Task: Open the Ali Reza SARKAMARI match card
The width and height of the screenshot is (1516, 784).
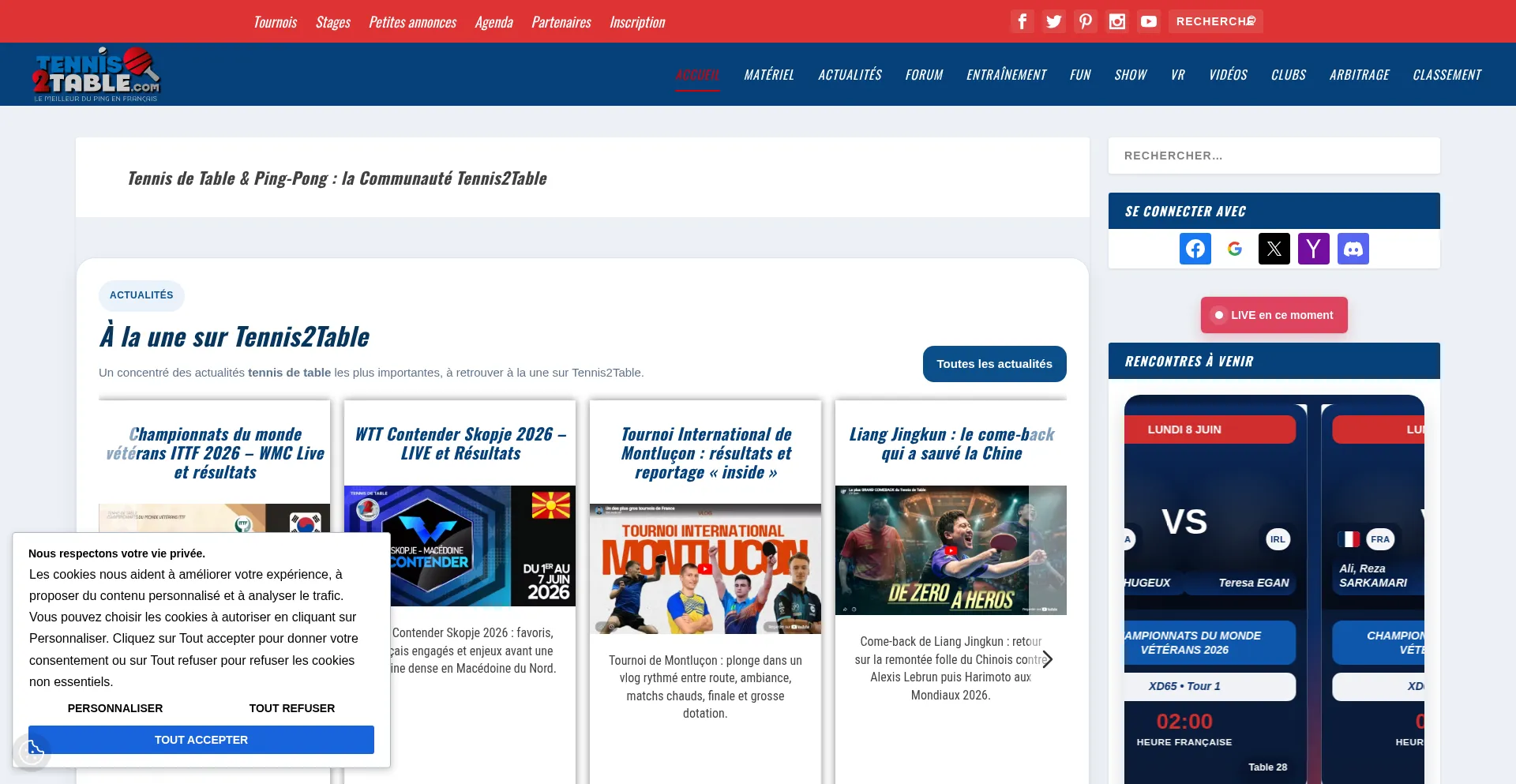Action: point(1374,592)
